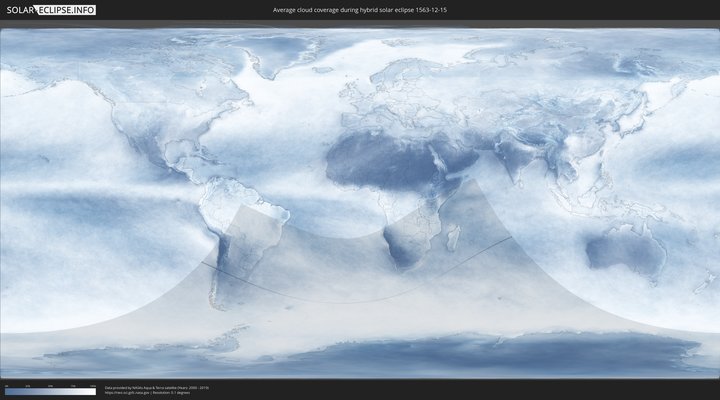This screenshot has height=400, width=720.
Task: Click the 0% label on the legend
Action: (6, 385)
